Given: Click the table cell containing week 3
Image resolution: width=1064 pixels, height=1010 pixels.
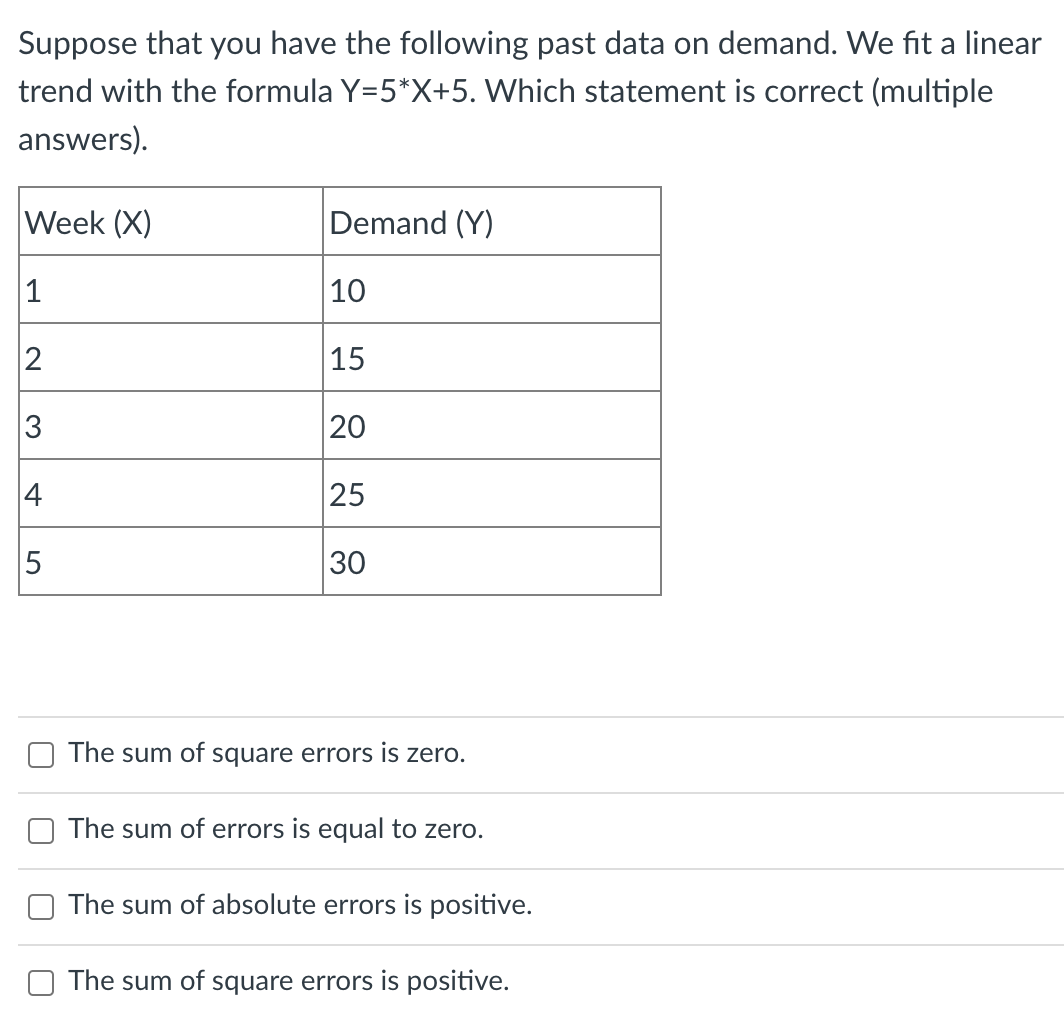Looking at the screenshot, I should 170,426.
